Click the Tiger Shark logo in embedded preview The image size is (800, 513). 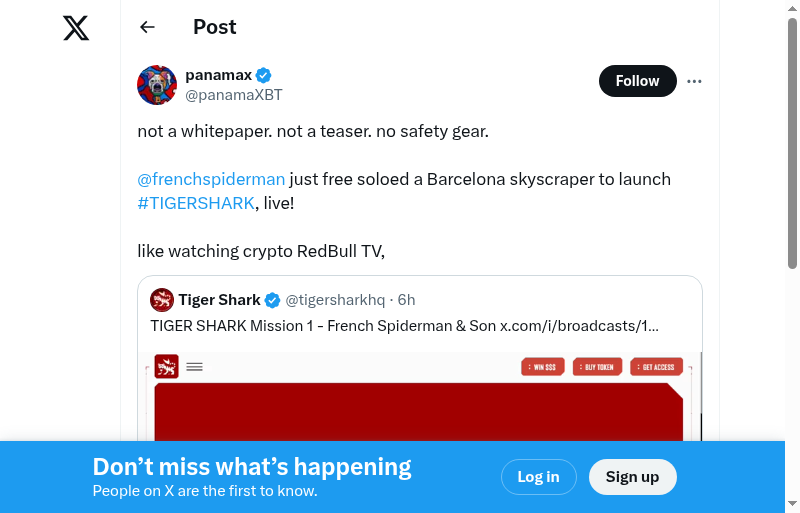pos(166,367)
